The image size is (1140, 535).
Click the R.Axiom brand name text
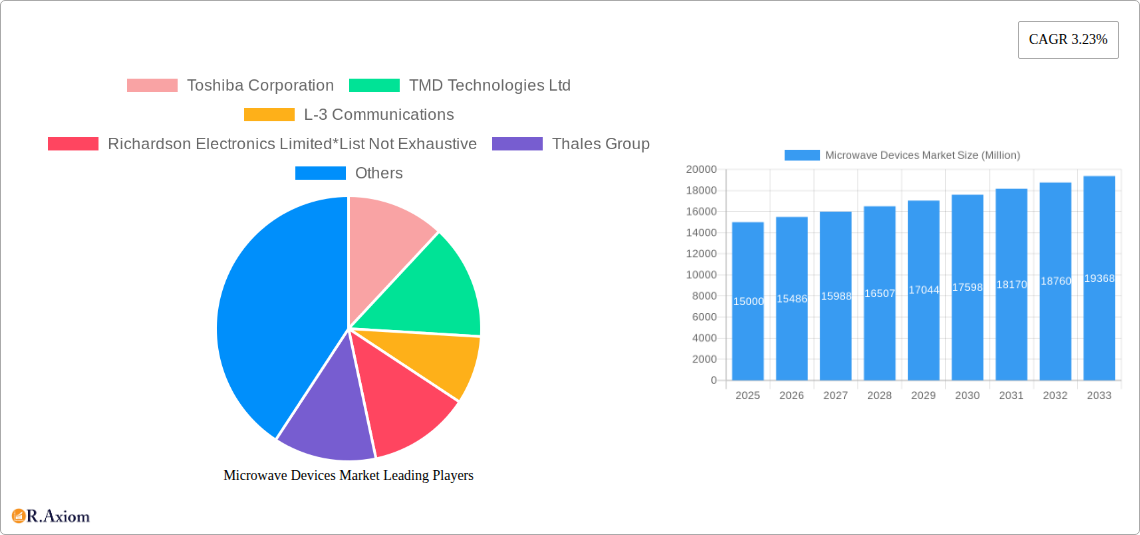[x=59, y=517]
